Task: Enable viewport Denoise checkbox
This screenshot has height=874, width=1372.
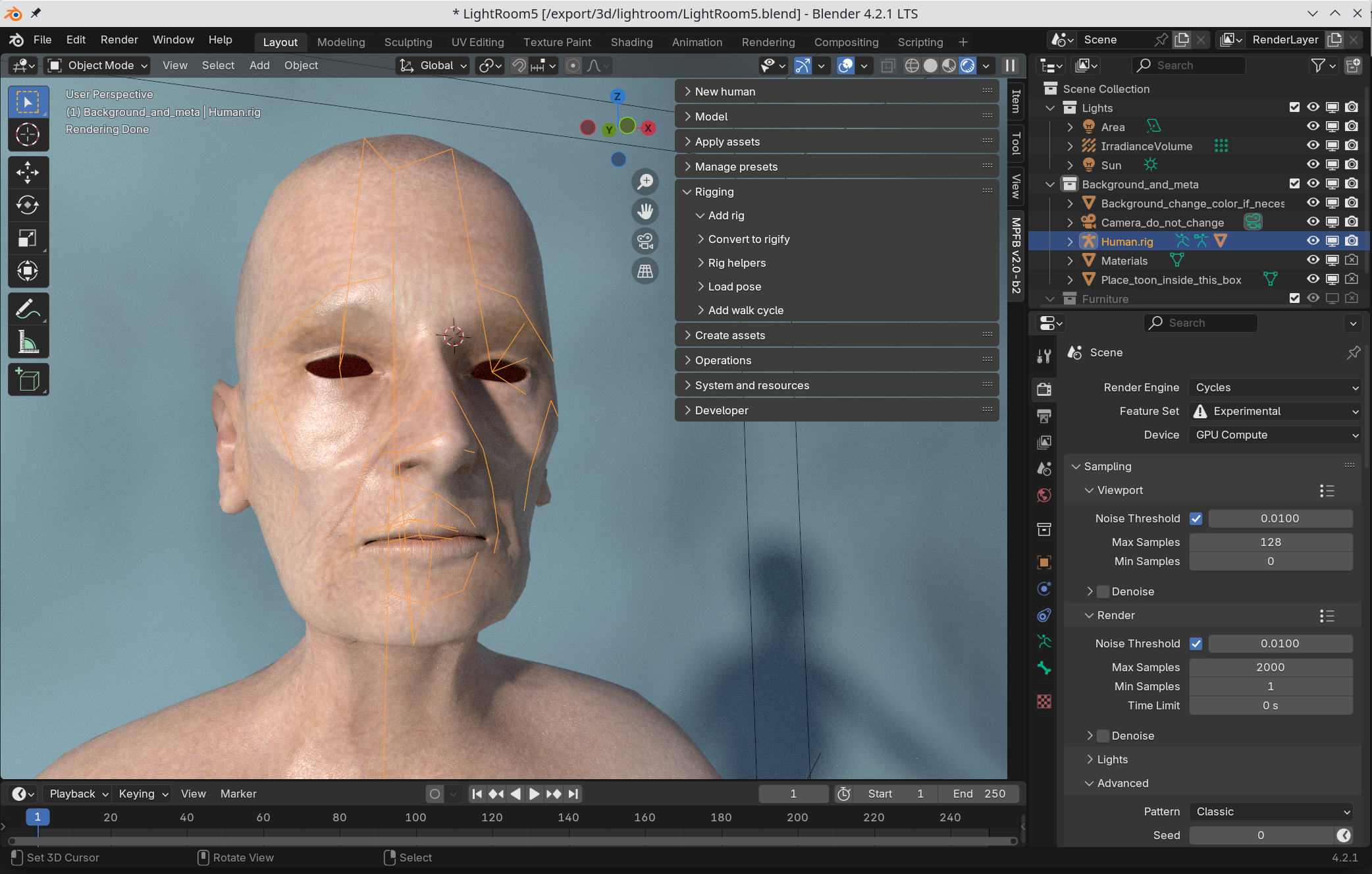Action: coord(1103,591)
